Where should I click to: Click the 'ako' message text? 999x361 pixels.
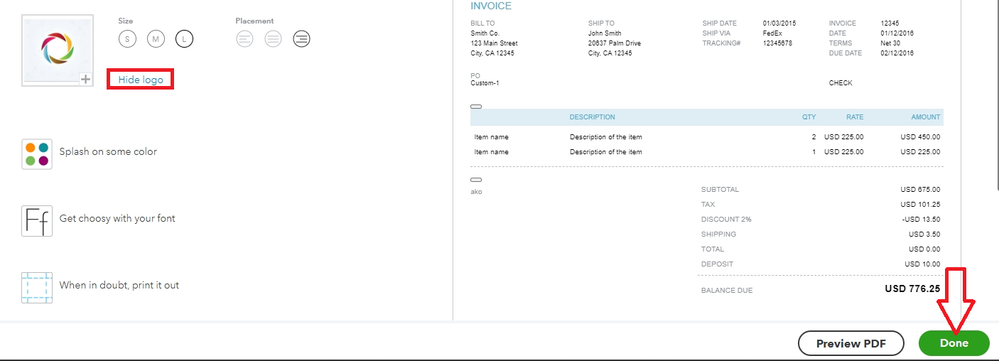pos(476,191)
